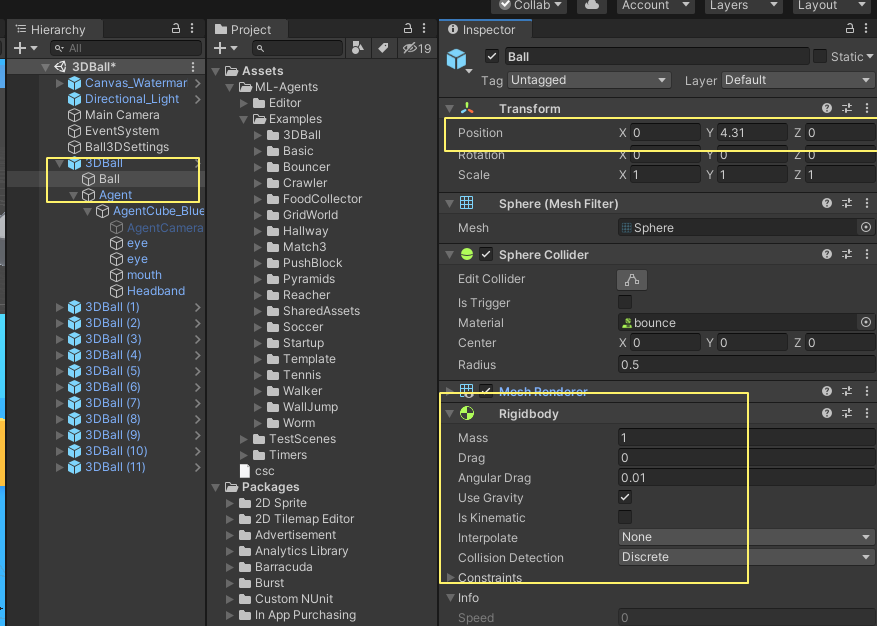Toggle hidden packages visibility count 19
The height and width of the screenshot is (626, 877).
(417, 48)
